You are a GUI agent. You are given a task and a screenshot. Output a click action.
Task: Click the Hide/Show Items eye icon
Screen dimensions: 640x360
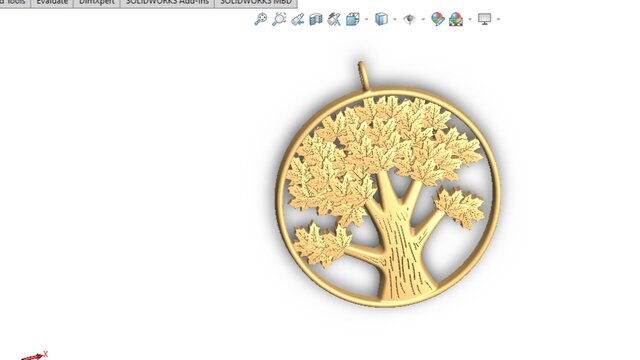click(409, 19)
